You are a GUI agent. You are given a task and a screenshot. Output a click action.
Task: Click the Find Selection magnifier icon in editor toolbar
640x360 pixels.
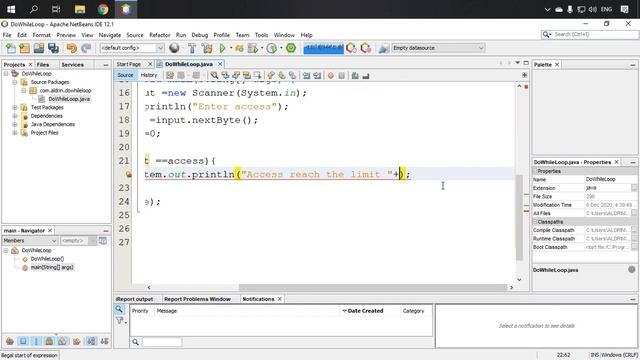click(x=214, y=76)
